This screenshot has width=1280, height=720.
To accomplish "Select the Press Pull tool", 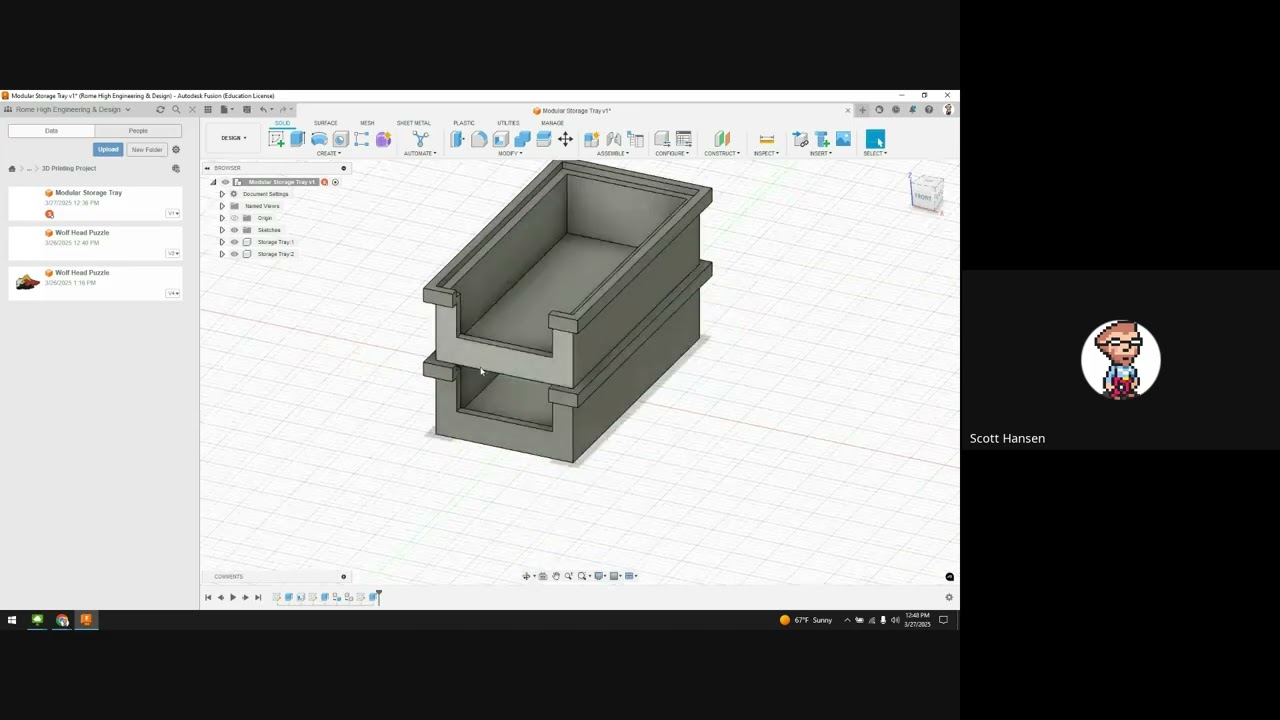I will pos(457,139).
